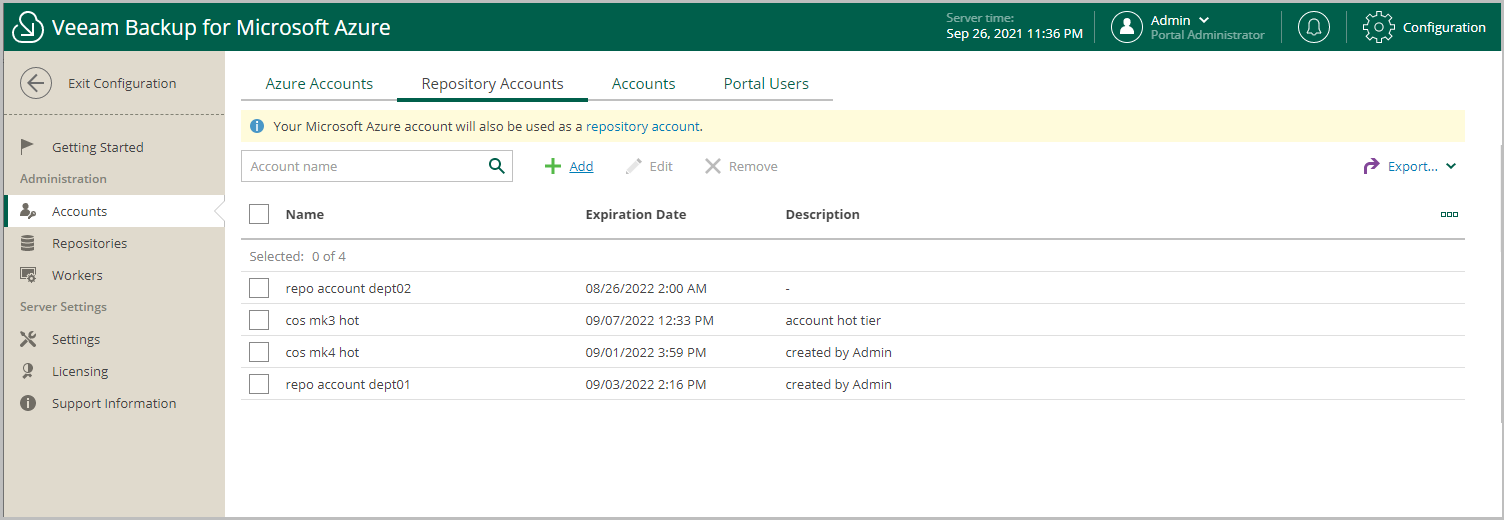Click date 09/01/2022 3:59 PM
The image size is (1504, 520).
[646, 352]
